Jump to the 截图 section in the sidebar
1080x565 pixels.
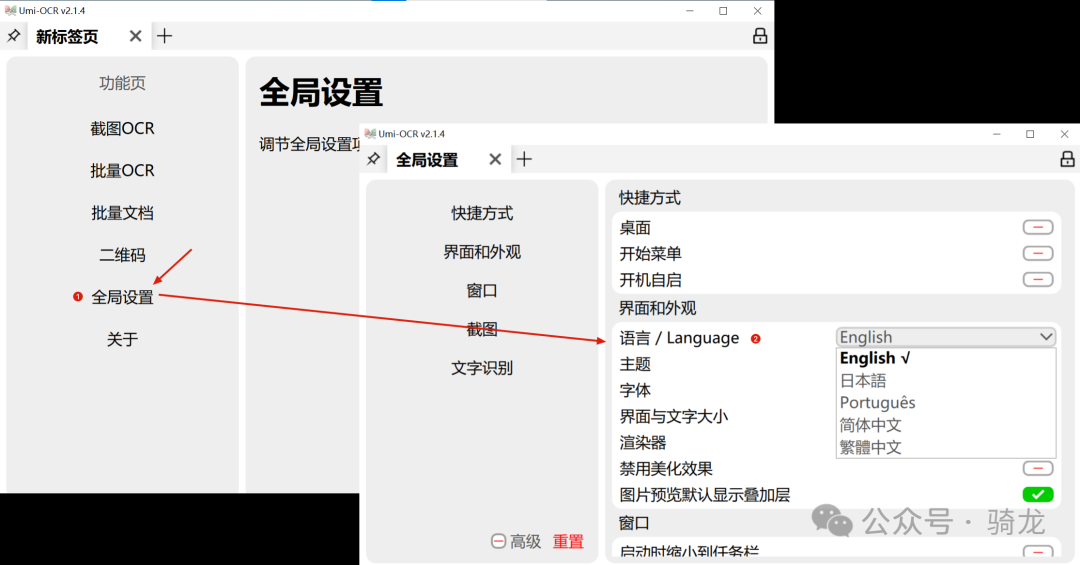(482, 329)
